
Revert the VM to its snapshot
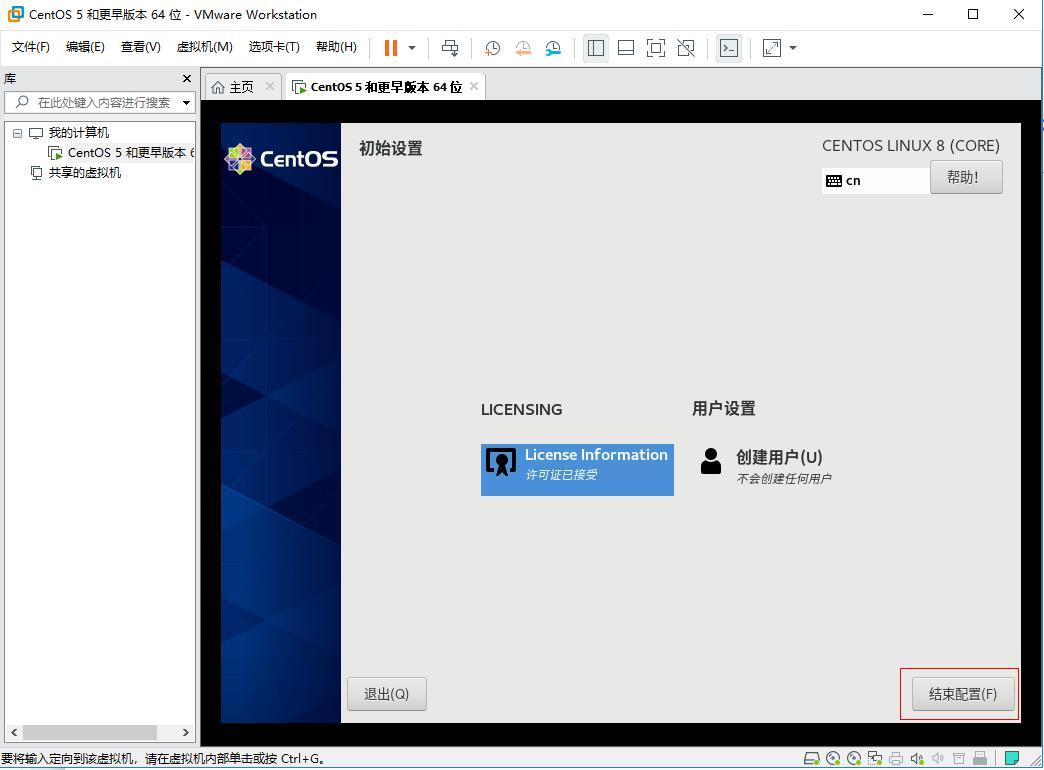tap(522, 47)
